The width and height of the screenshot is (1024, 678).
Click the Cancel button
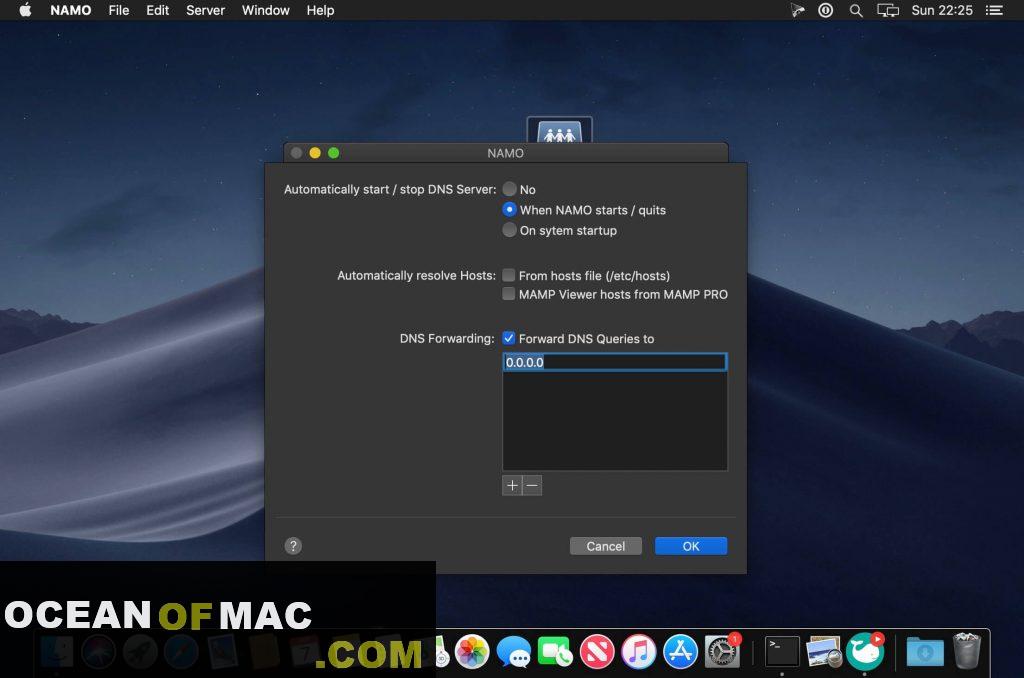[605, 546]
